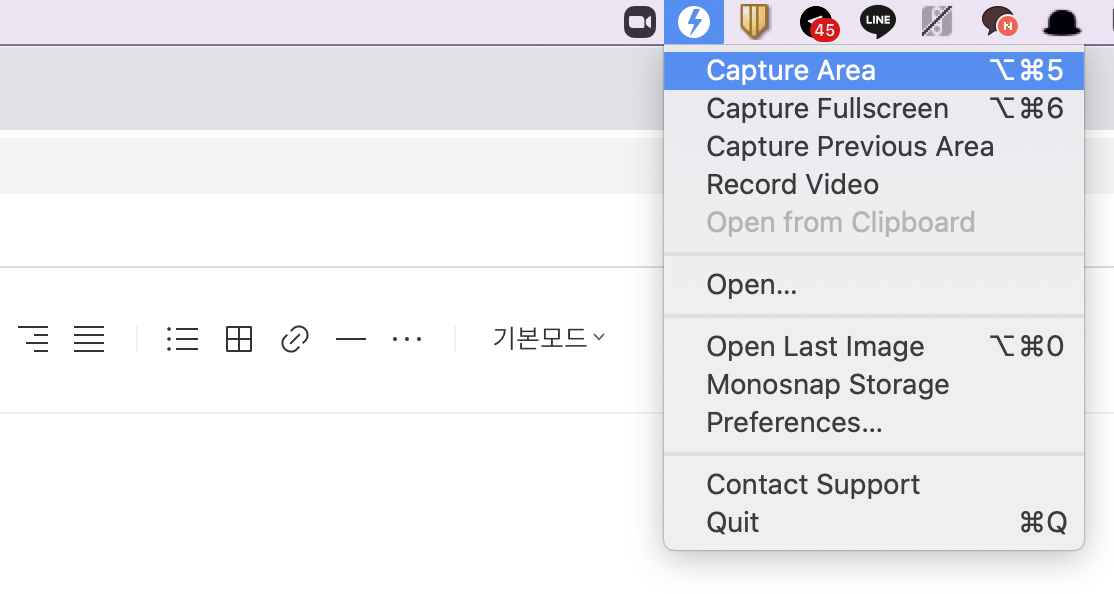Image resolution: width=1114 pixels, height=594 pixels.
Task: Insert a bulleted list
Action: coord(182,339)
